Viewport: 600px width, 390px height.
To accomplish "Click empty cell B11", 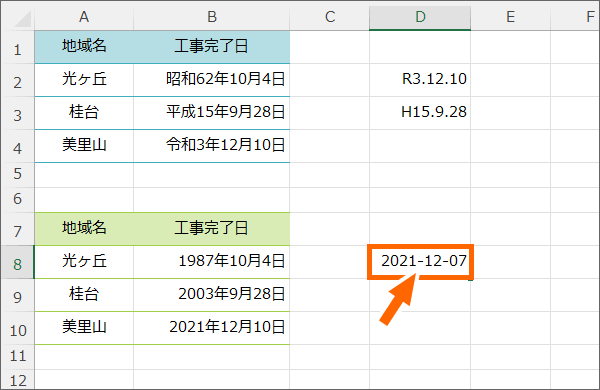I will coord(212,357).
